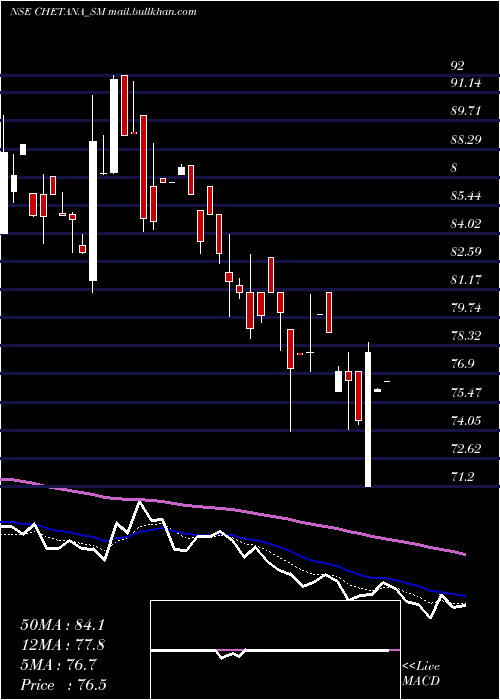Click the 71.2 price axis label
This screenshot has height=700, width=500.
point(462,477)
